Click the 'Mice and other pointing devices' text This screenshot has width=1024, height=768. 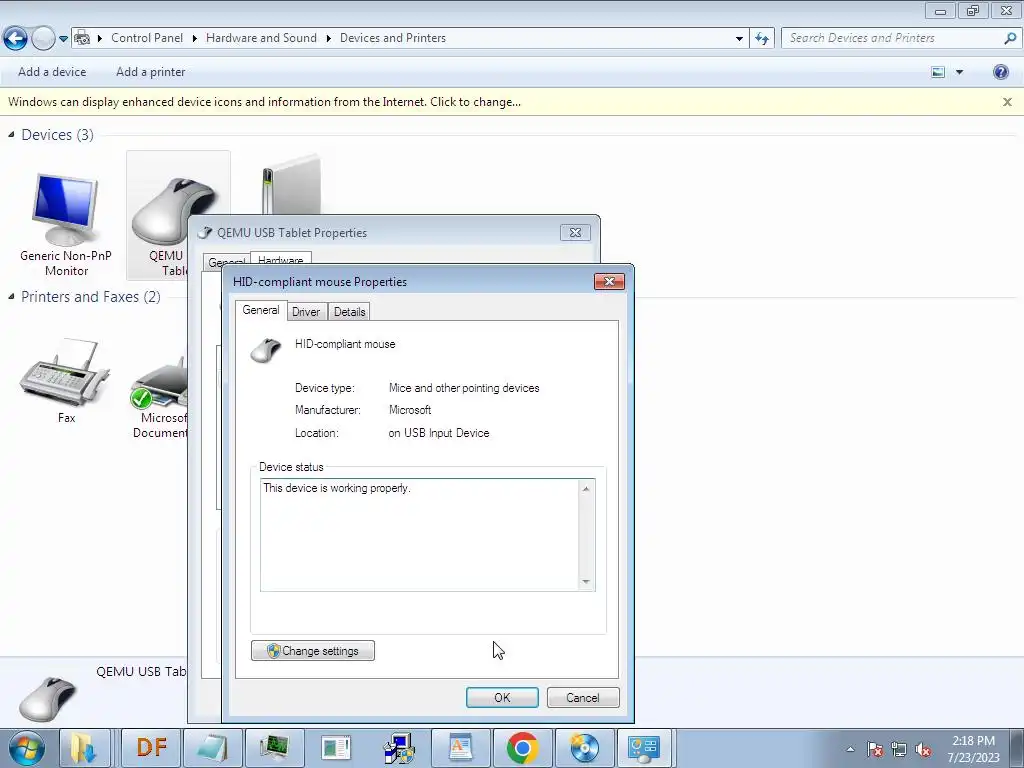(x=464, y=388)
